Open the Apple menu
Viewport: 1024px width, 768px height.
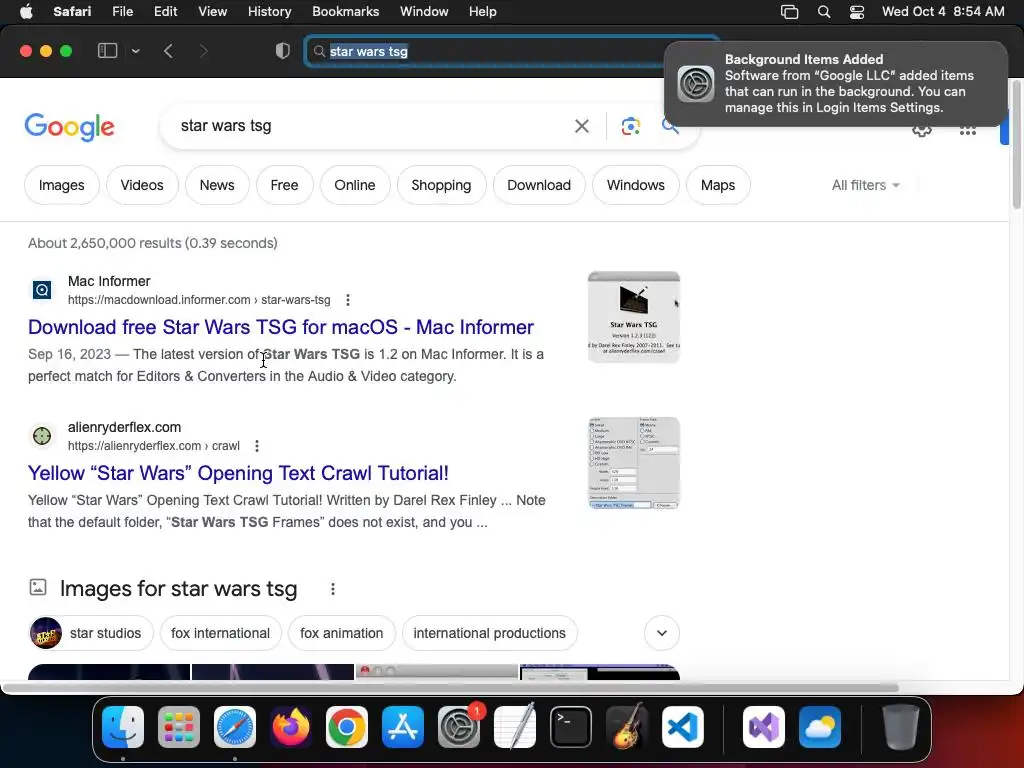click(26, 12)
